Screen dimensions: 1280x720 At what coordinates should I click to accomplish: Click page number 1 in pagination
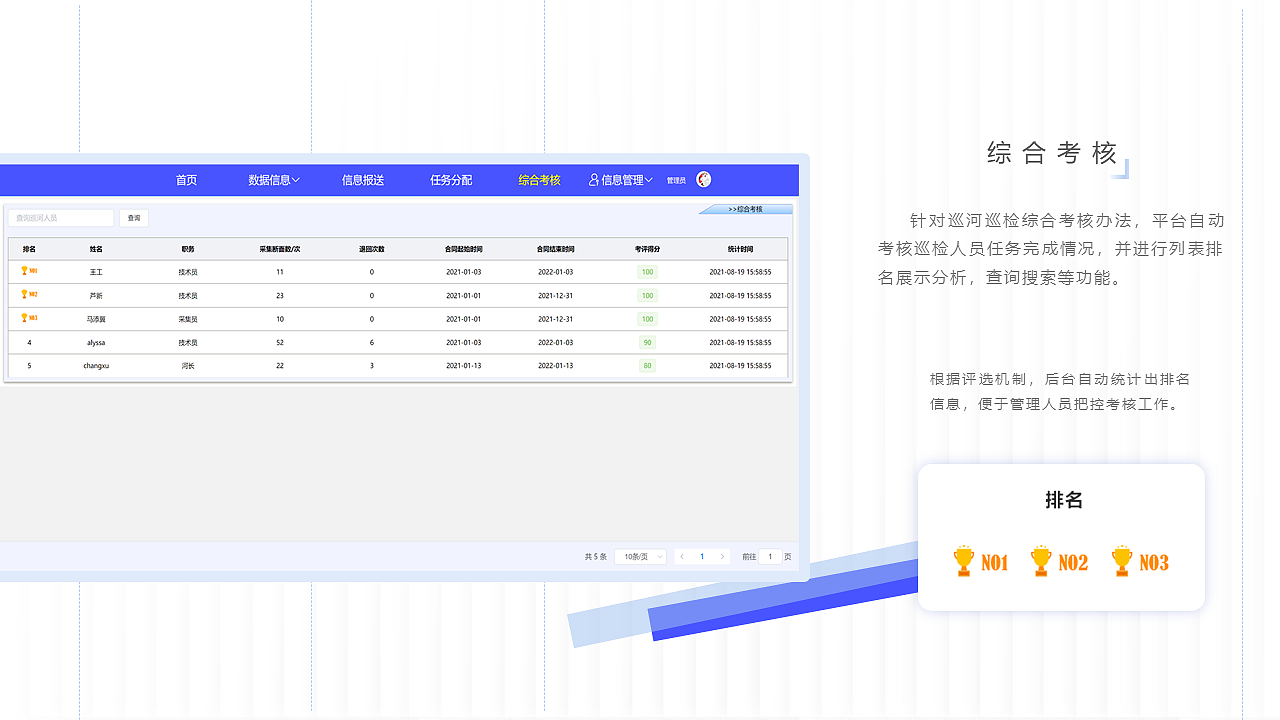click(702, 557)
